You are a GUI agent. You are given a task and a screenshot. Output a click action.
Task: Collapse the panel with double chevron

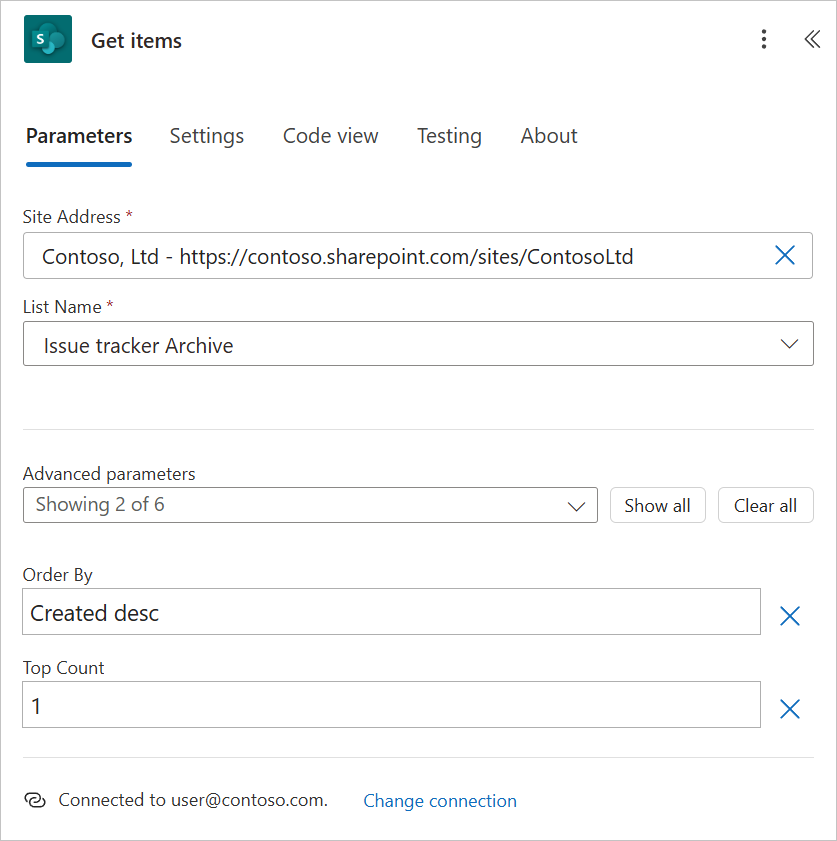tap(812, 40)
